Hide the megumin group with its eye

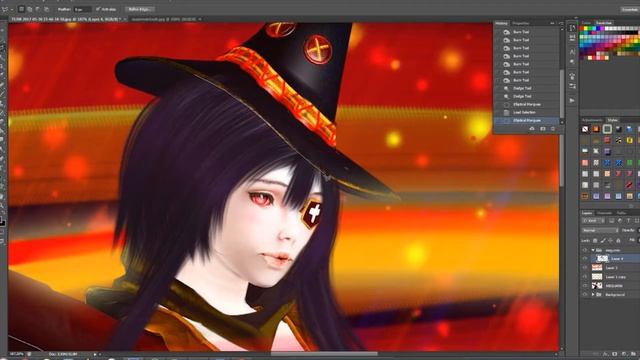(x=585, y=250)
